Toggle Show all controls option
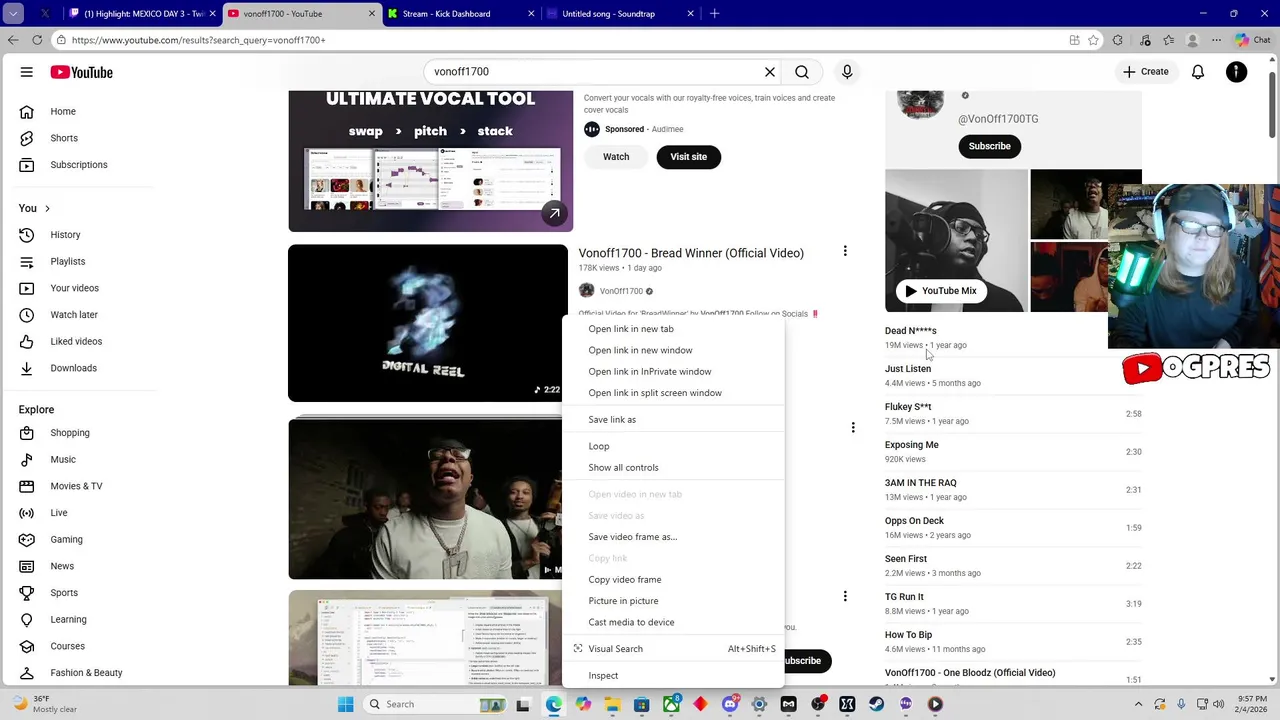 673,468
